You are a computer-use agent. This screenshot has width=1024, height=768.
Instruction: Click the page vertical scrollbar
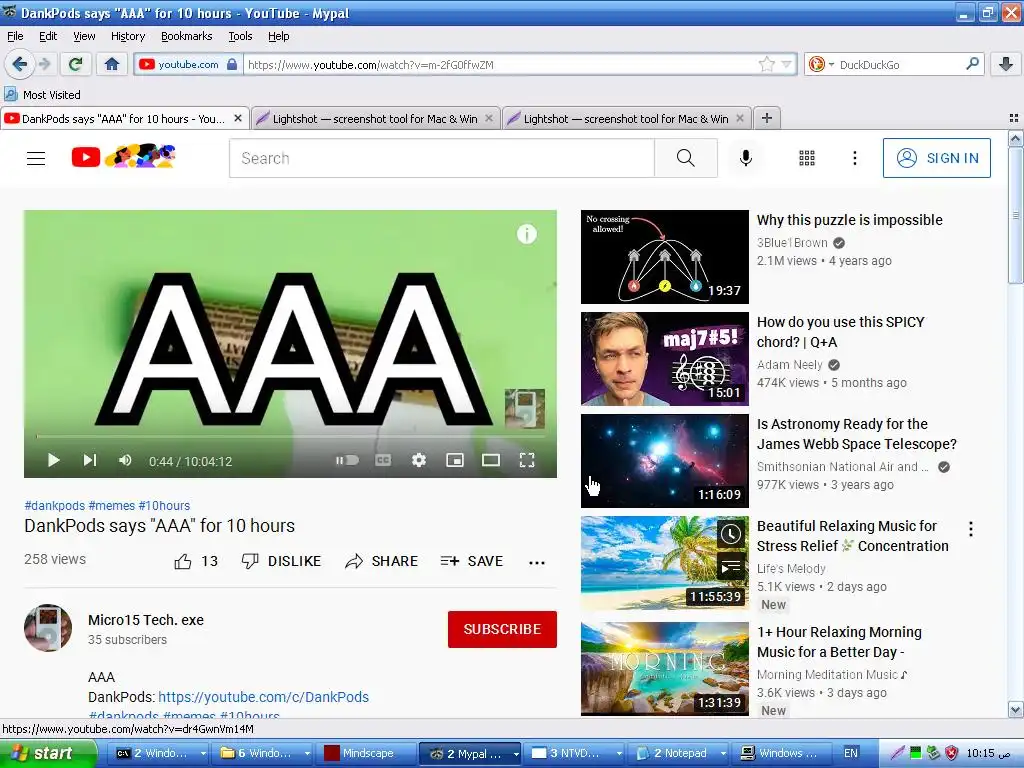1015,215
